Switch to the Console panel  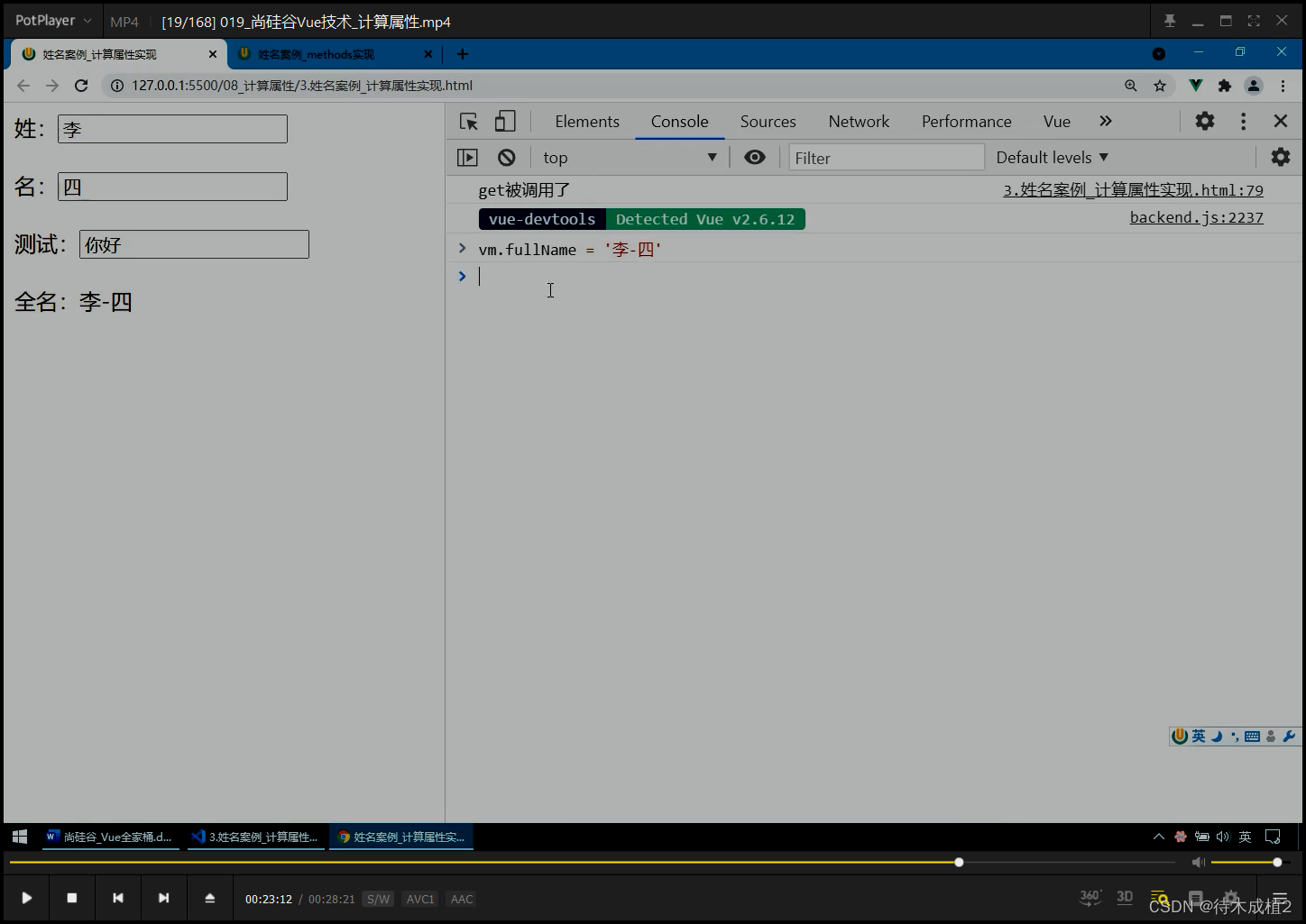pos(680,122)
